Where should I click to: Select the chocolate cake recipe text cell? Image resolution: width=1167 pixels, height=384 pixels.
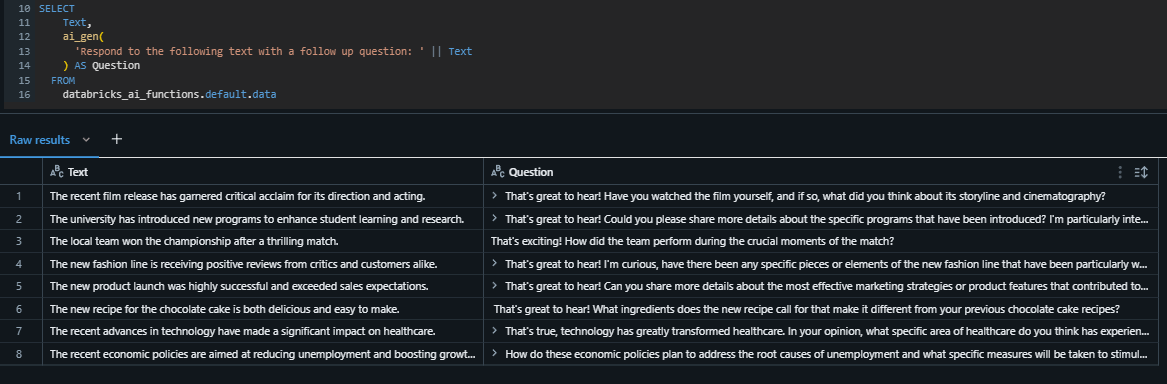point(263,309)
